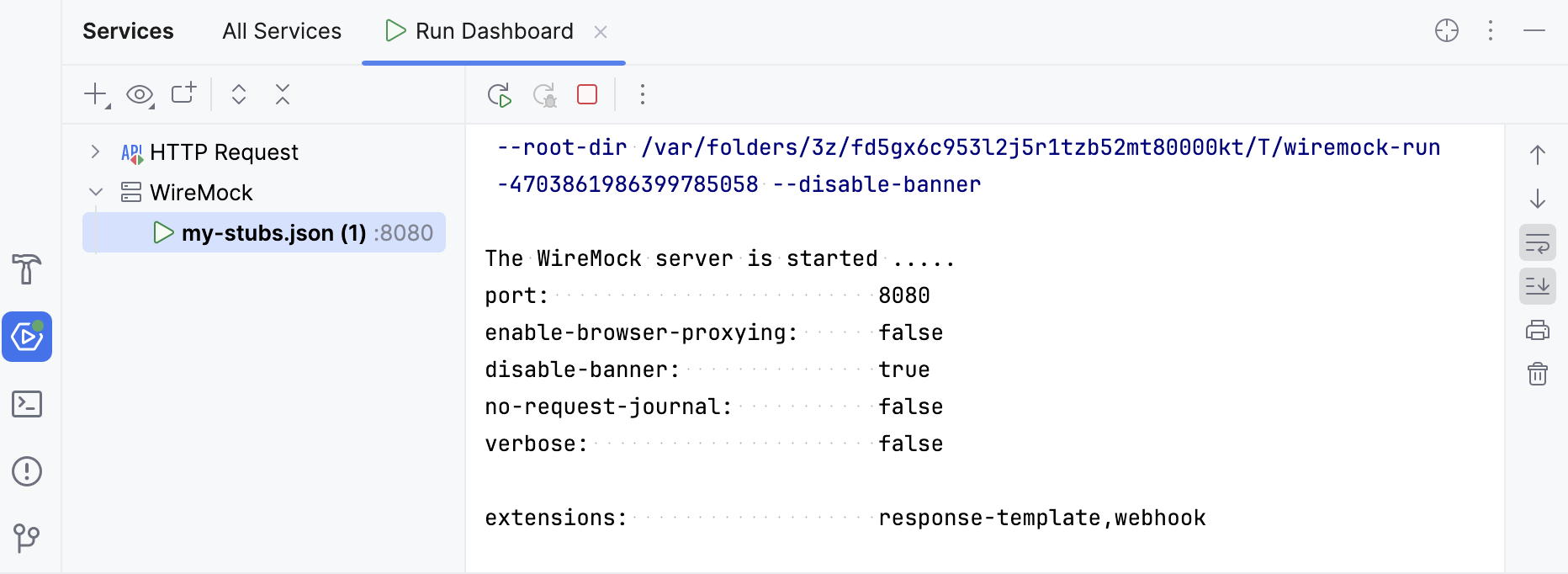Screen dimensions: 1568x574
Task: Open the View Options eye menu
Action: 139,94
